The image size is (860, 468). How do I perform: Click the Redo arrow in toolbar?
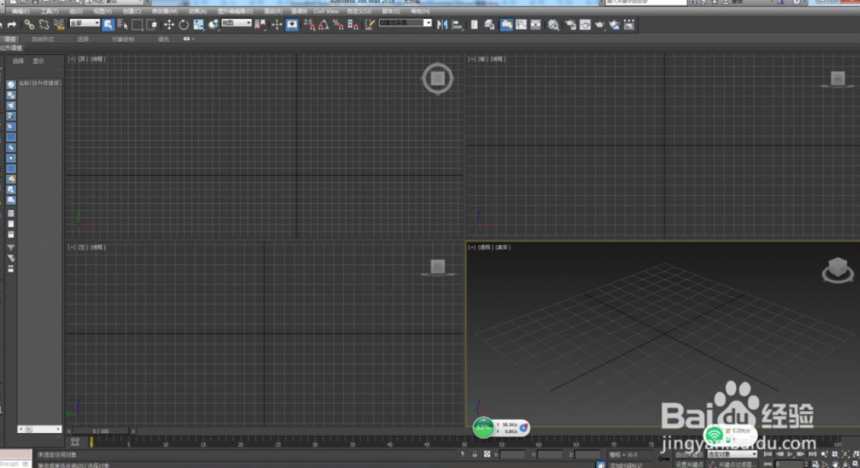tap(12, 25)
